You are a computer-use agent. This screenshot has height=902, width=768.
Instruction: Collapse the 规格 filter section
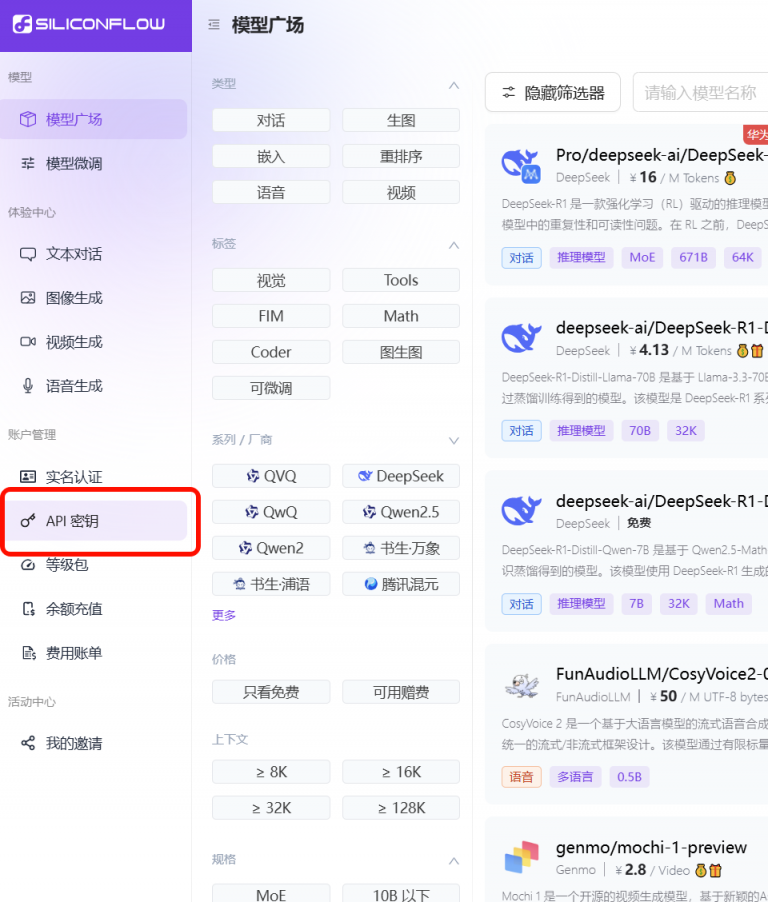[x=453, y=861]
